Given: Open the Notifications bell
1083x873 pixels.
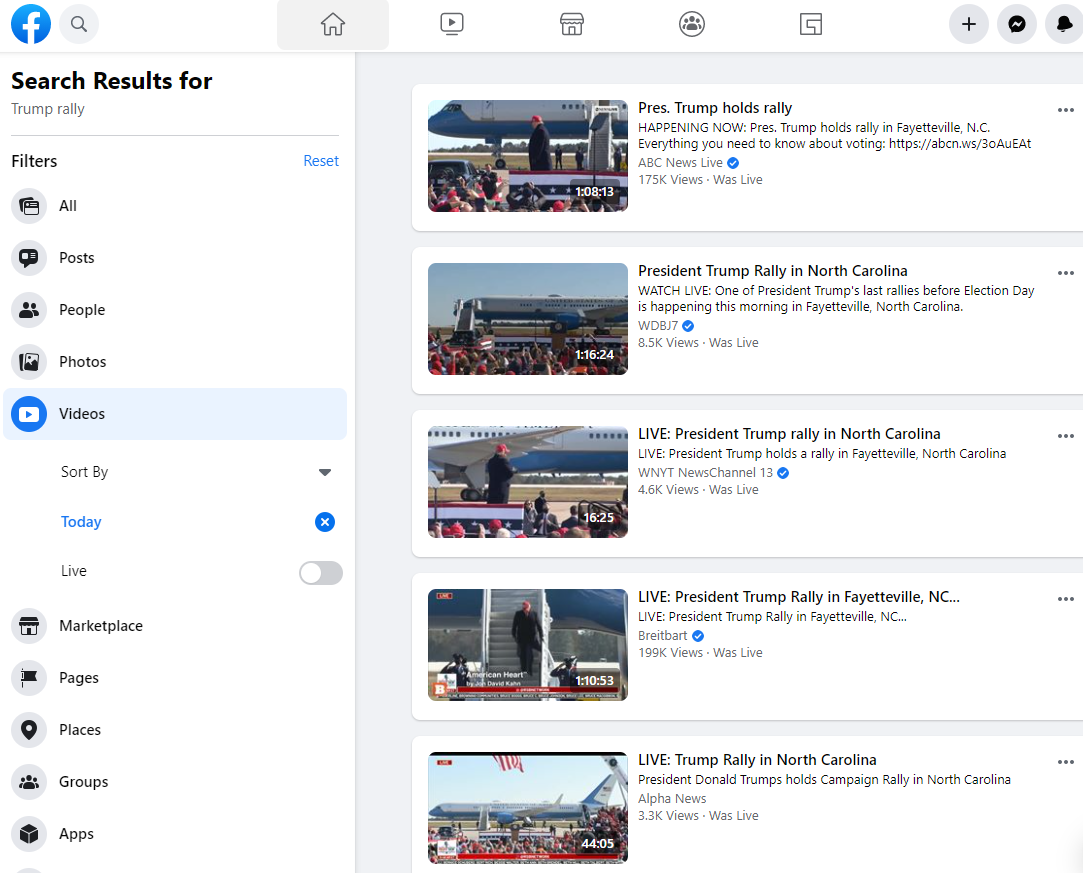Looking at the screenshot, I should (x=1064, y=24).
